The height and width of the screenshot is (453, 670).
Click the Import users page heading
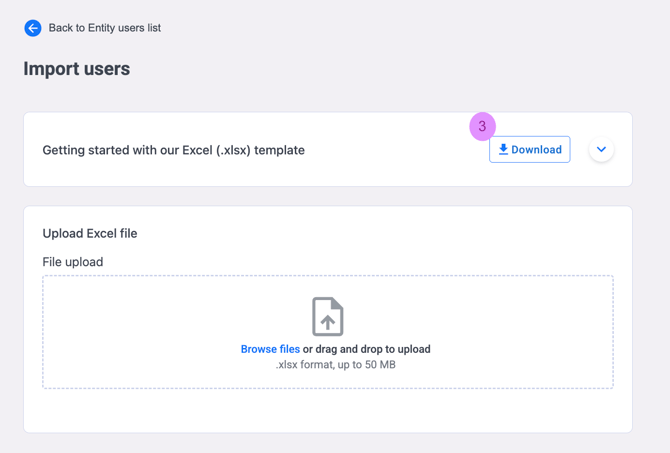click(x=77, y=69)
